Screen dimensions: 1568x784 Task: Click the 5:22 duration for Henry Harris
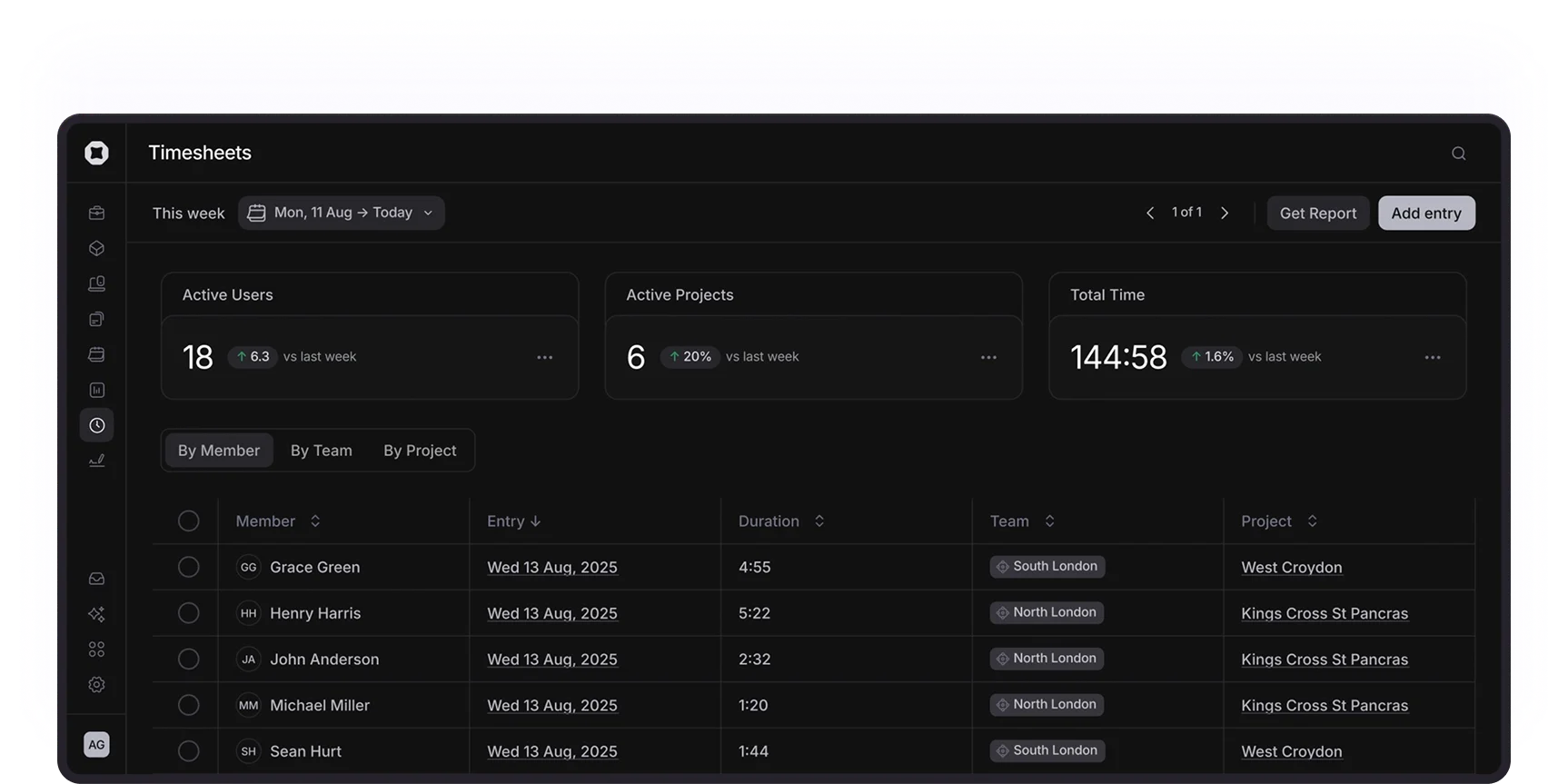[x=754, y=613]
